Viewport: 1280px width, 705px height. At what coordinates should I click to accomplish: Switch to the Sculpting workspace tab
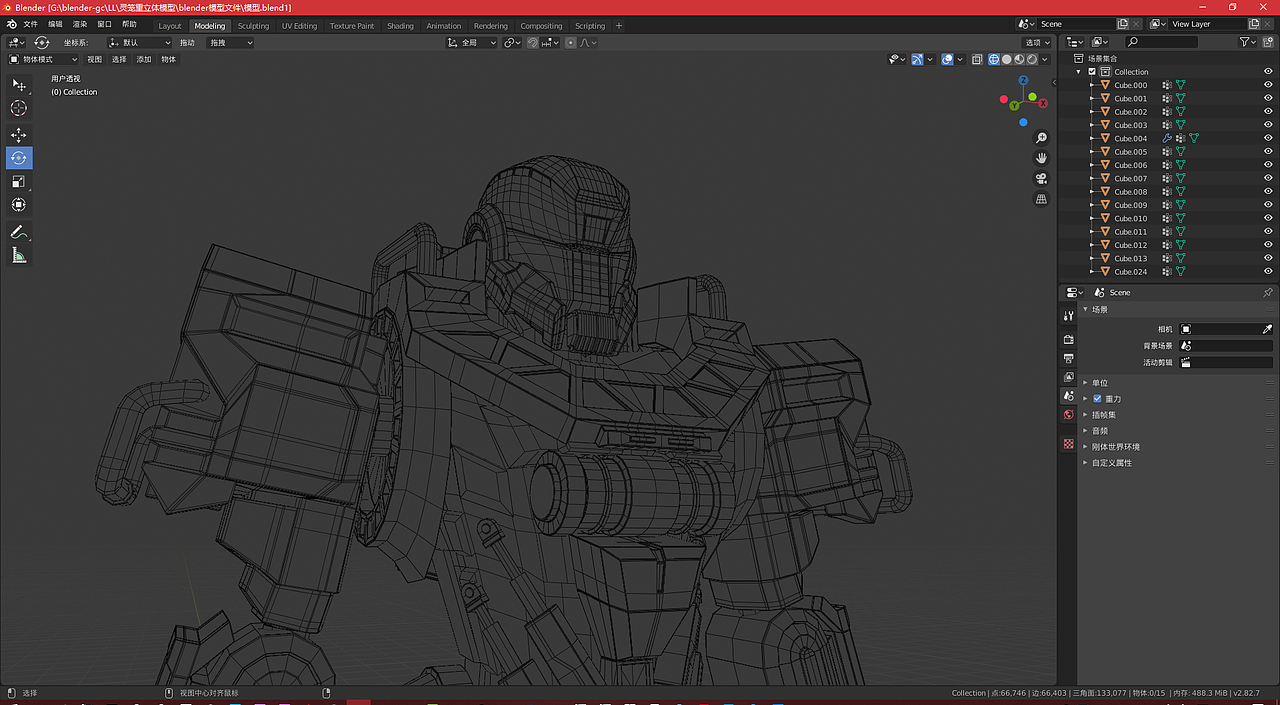point(253,26)
